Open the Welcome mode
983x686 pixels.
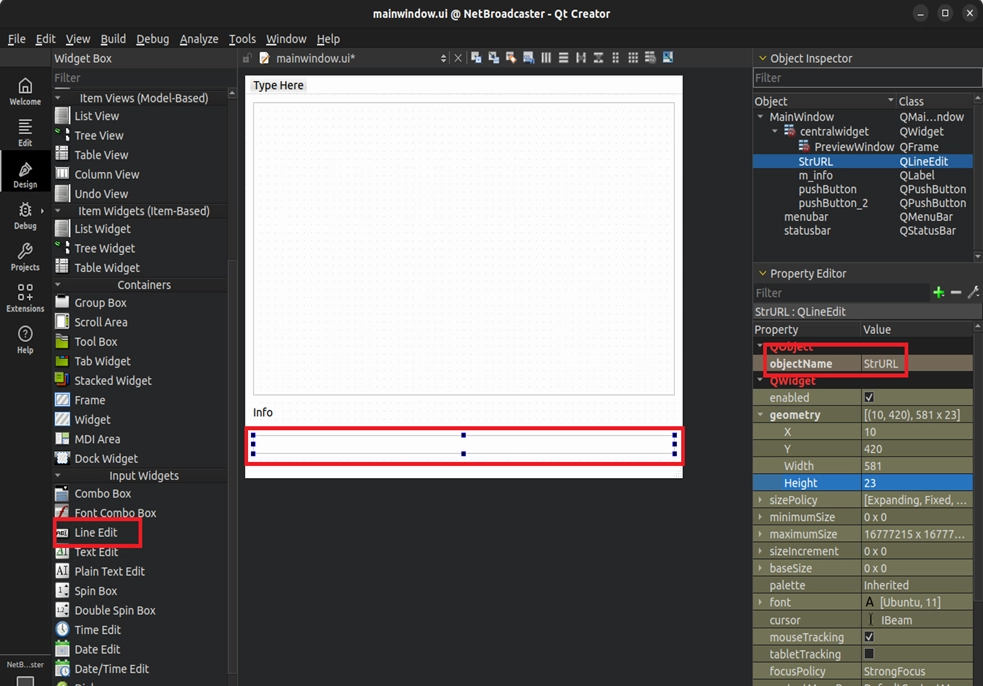[25, 91]
